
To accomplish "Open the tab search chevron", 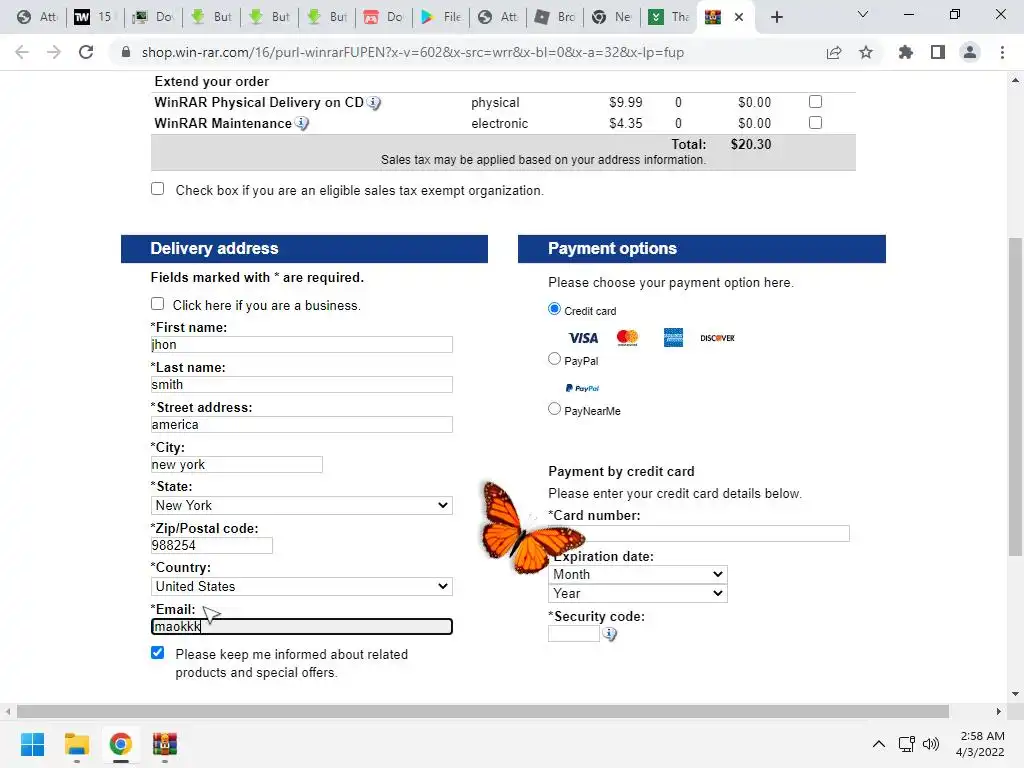I will tap(863, 14).
